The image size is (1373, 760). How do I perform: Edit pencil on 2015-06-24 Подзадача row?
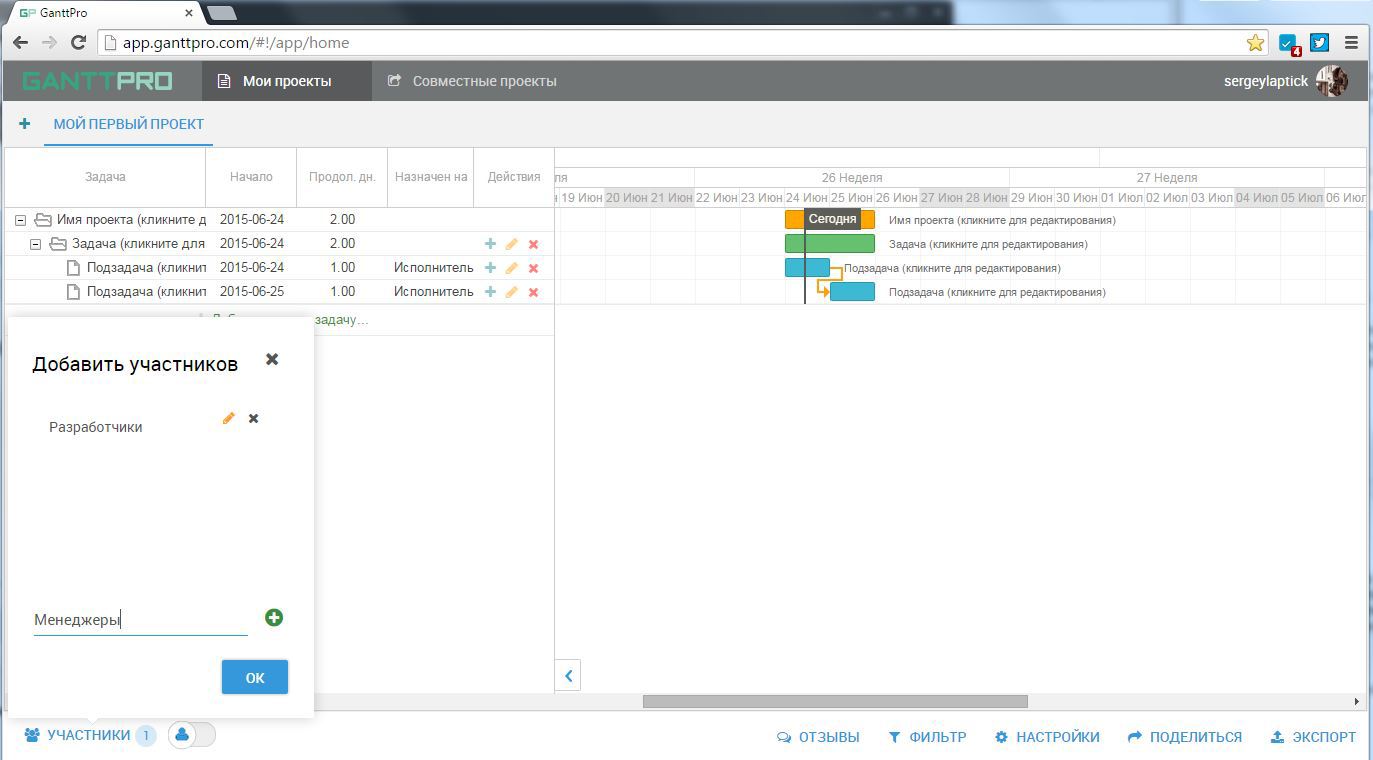(511, 268)
